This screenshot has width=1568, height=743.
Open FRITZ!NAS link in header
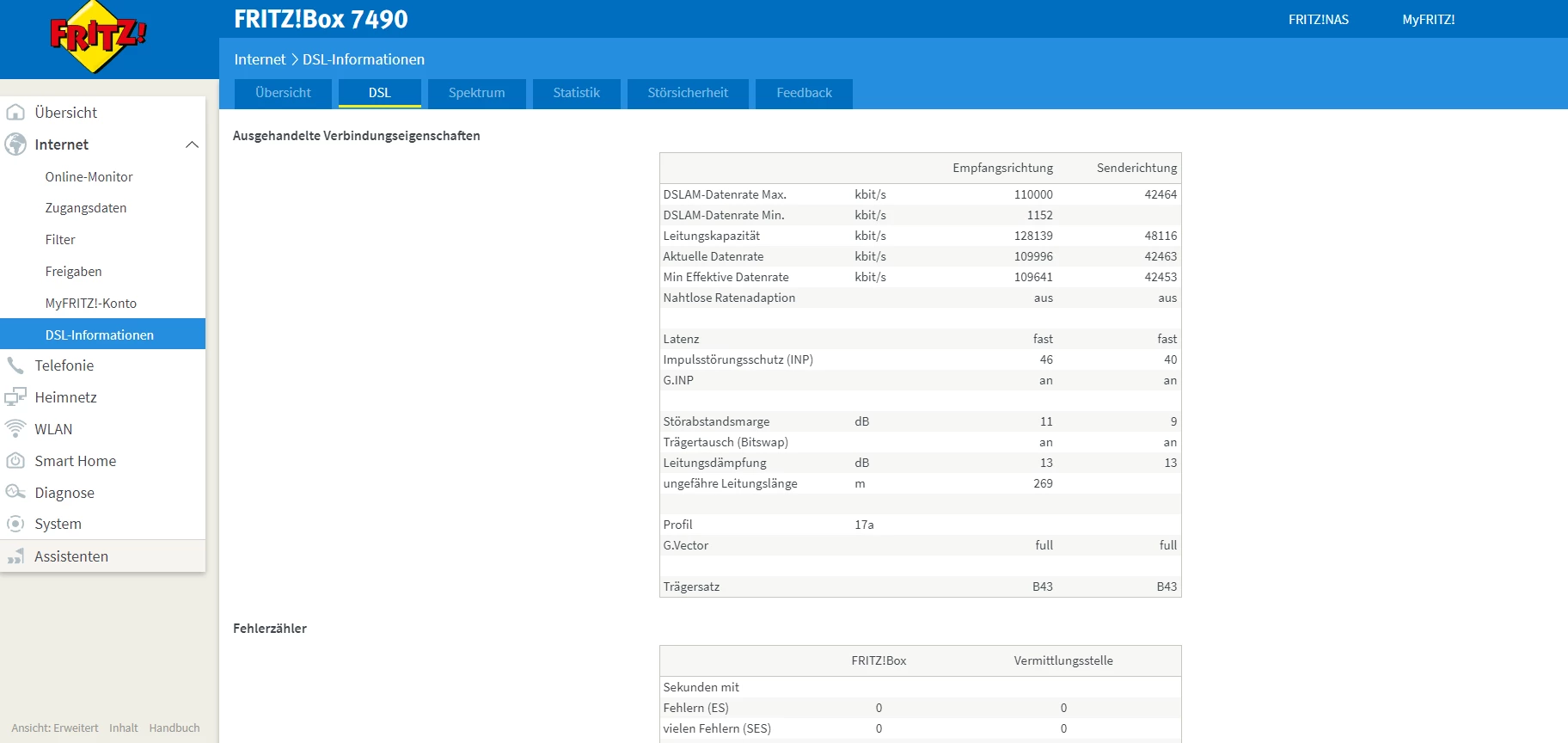[1318, 20]
